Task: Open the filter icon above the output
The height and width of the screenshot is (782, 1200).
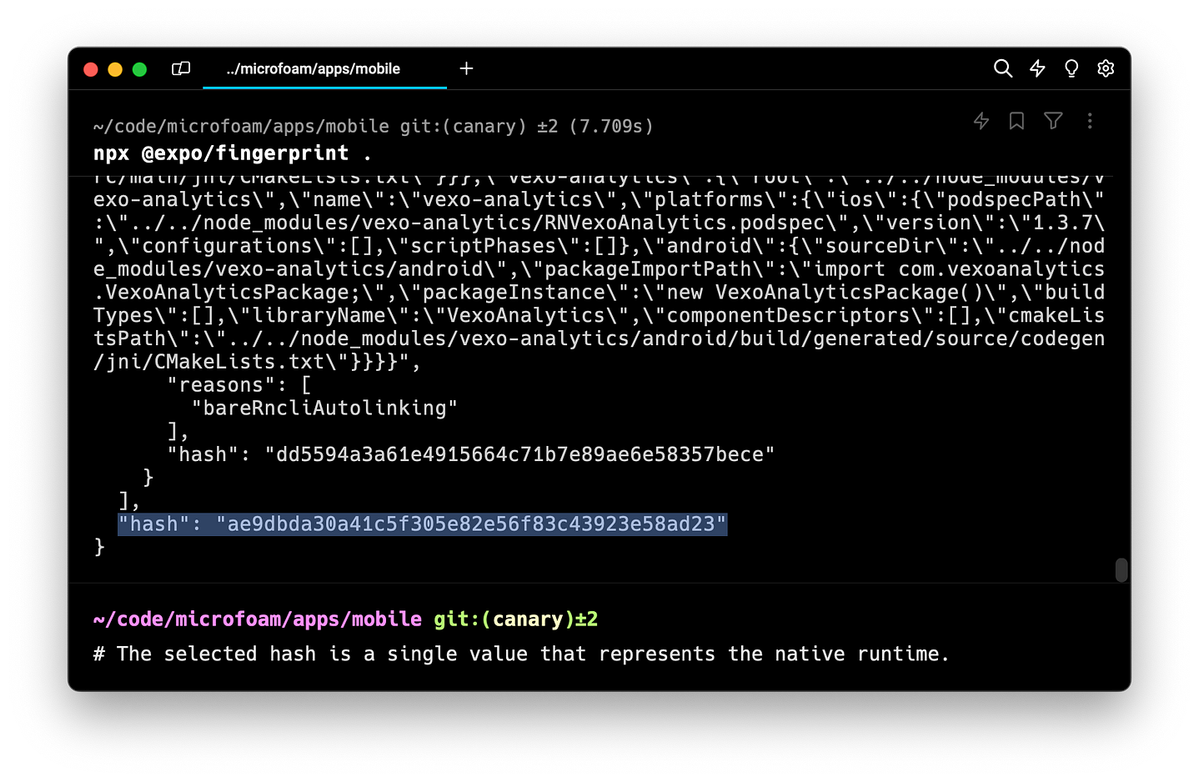Action: point(1053,120)
